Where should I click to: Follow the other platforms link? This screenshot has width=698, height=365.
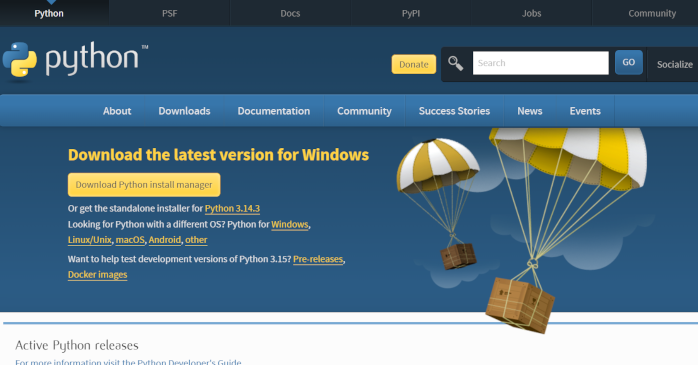tap(196, 240)
